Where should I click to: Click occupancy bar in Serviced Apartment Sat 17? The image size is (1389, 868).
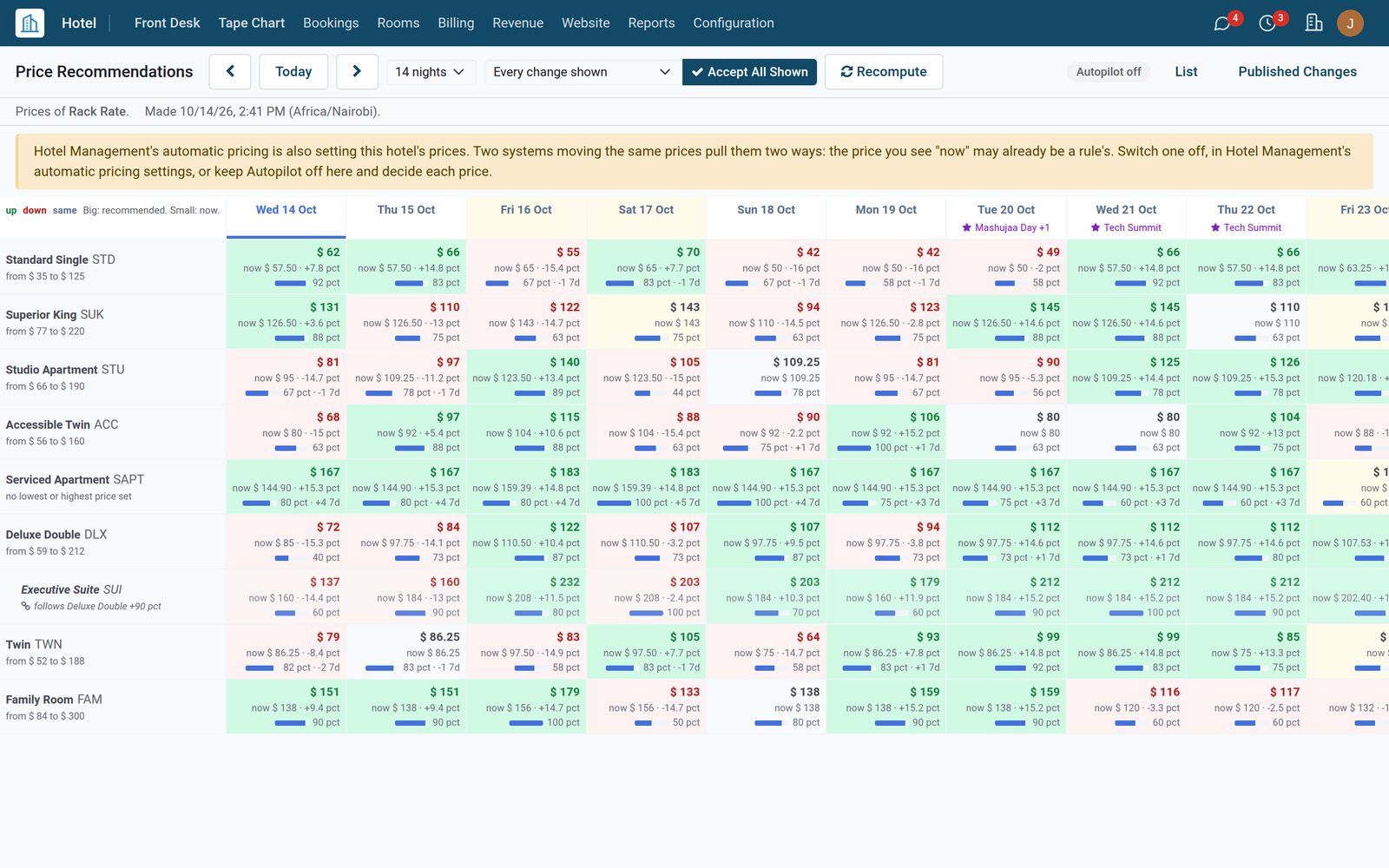614,503
